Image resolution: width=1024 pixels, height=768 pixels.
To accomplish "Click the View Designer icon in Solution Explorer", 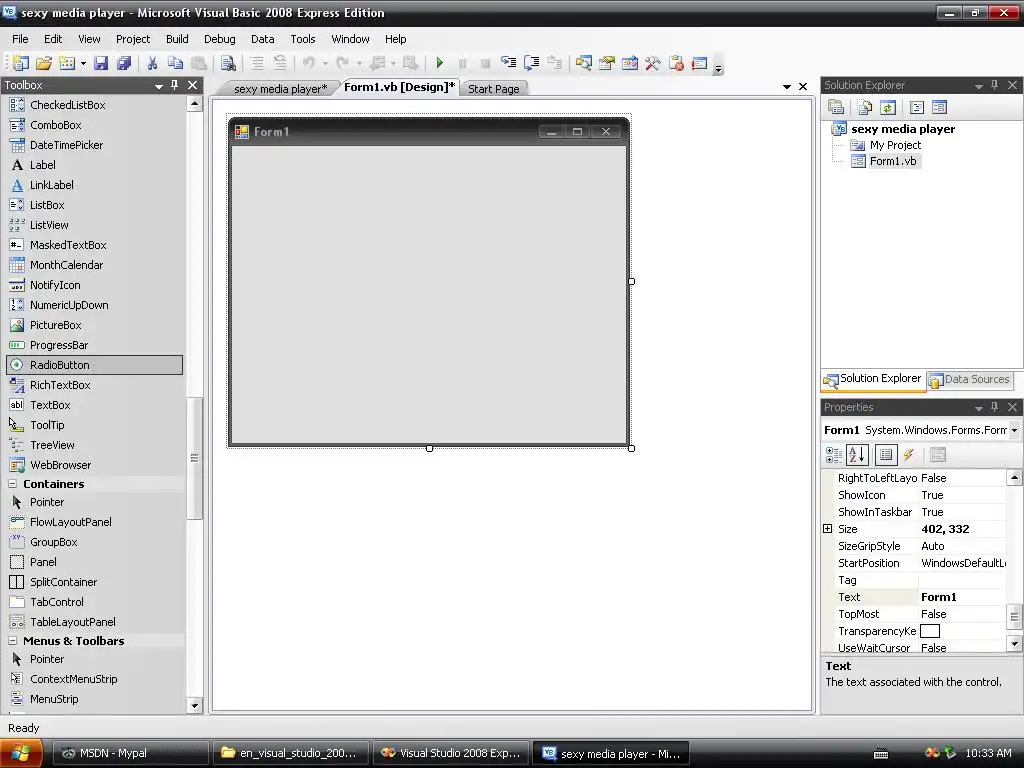I will click(940, 107).
